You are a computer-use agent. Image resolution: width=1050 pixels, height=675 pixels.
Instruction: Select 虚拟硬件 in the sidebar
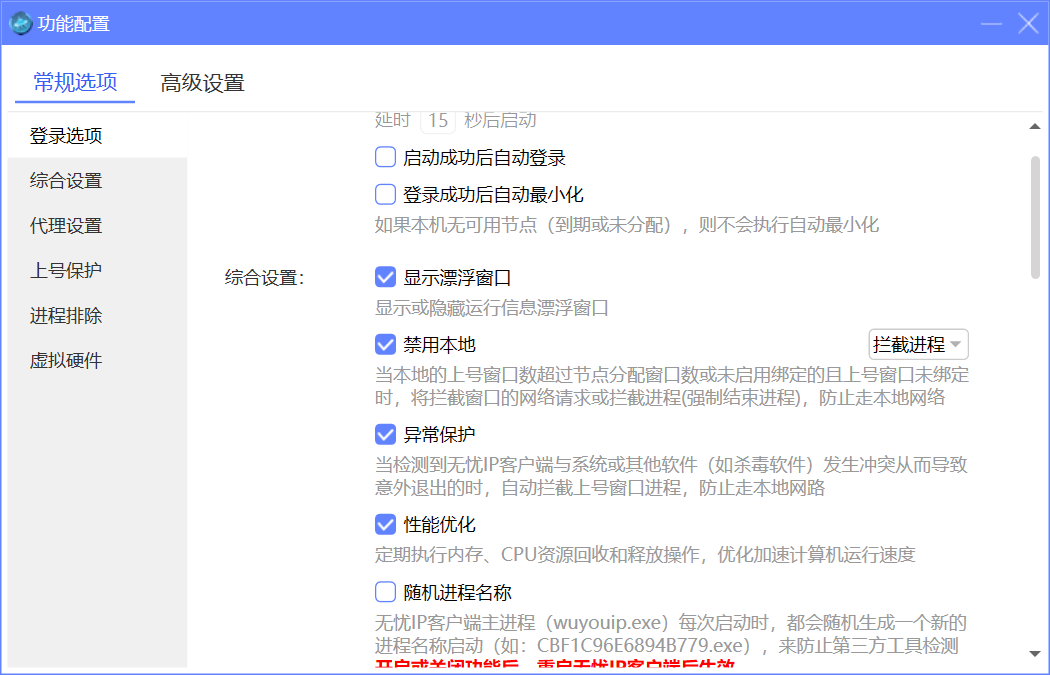[66, 361]
